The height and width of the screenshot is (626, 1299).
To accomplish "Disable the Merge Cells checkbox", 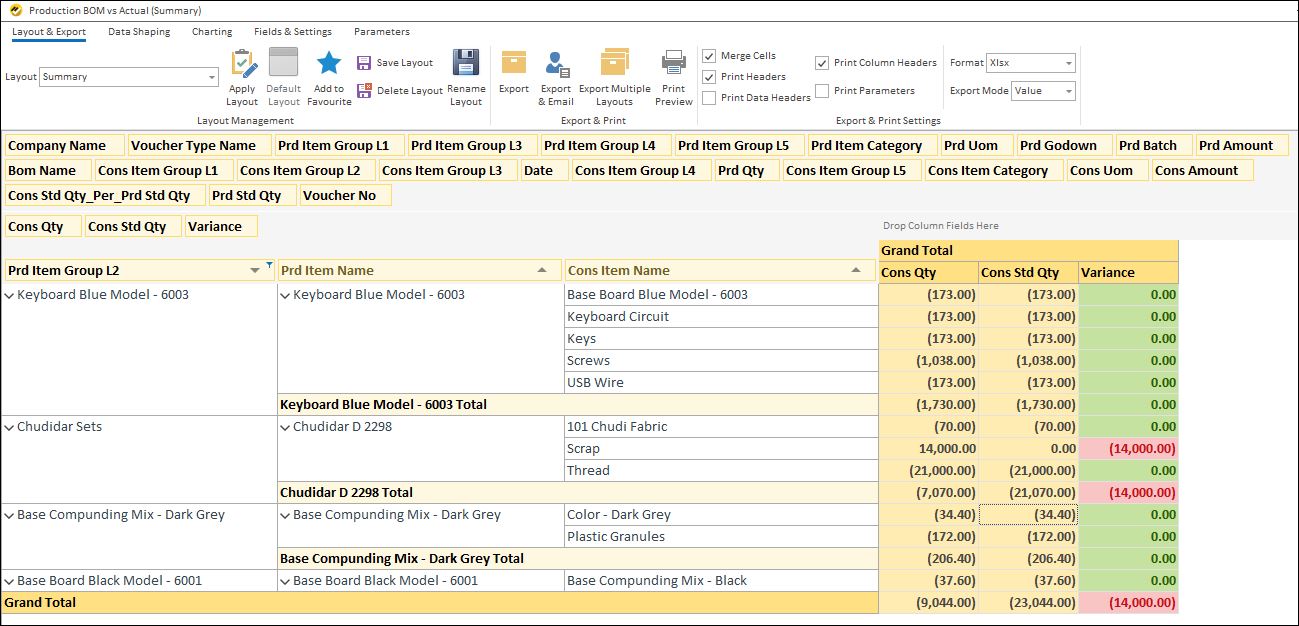I will point(710,55).
